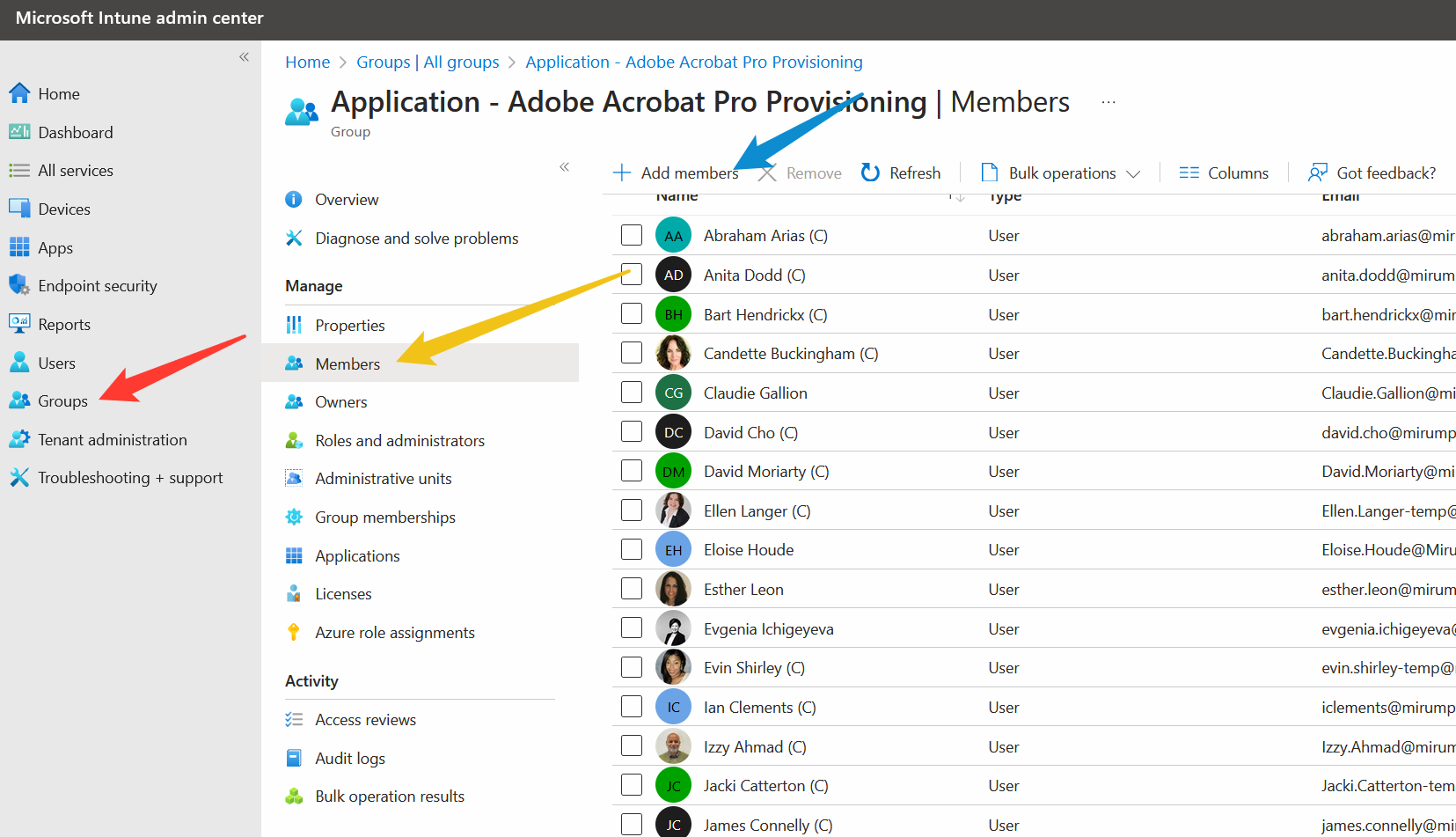Click the Jacki Catterton (C) name
The image size is (1456, 837).
765,785
